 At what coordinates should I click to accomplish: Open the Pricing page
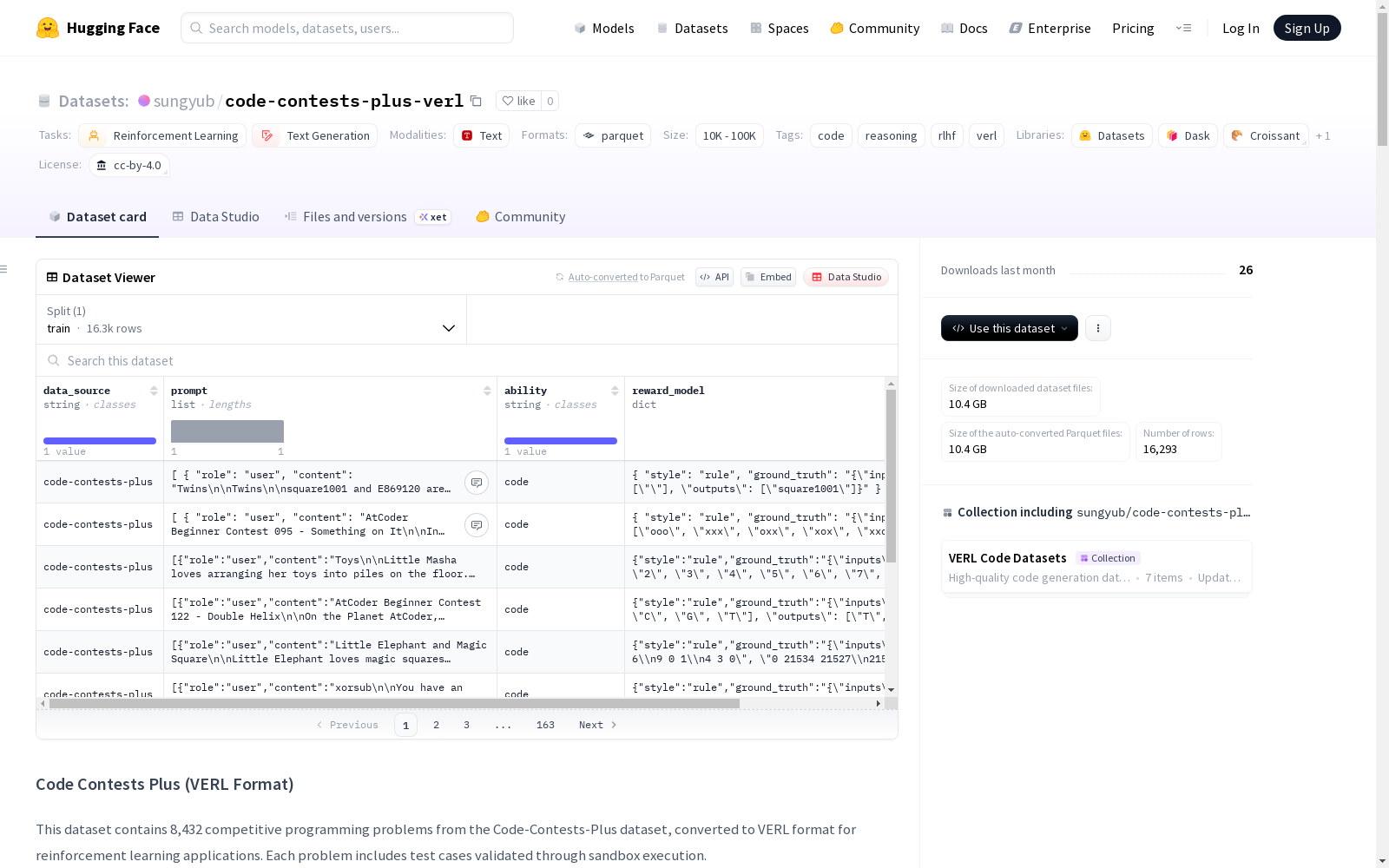(1133, 28)
